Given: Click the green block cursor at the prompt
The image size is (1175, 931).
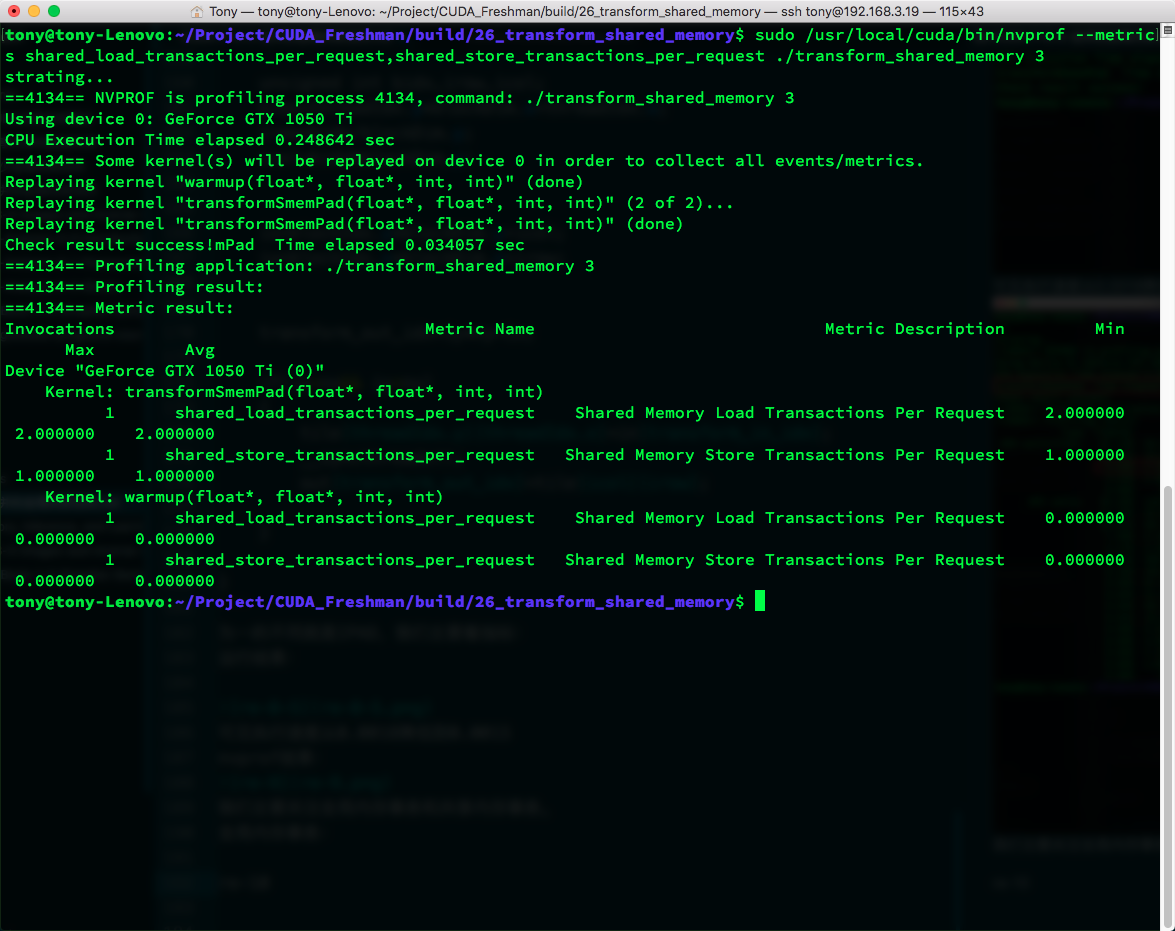Looking at the screenshot, I should 760,601.
